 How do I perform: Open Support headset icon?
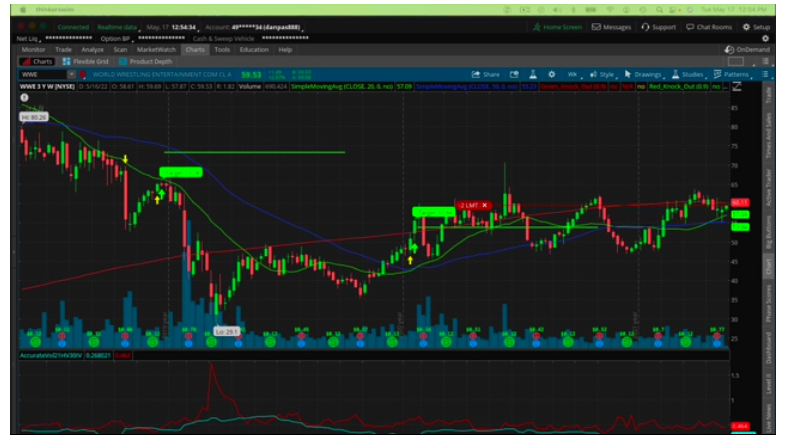tap(645, 27)
